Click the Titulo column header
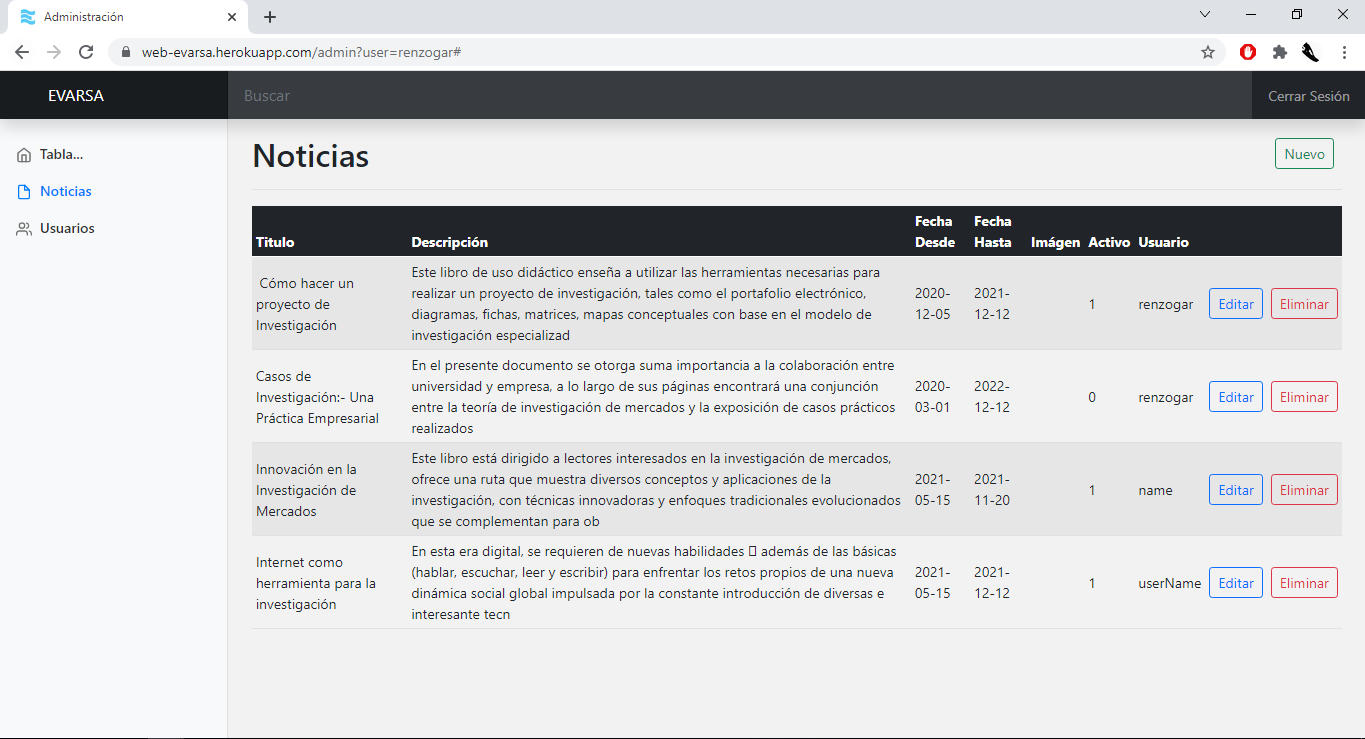 pos(275,242)
